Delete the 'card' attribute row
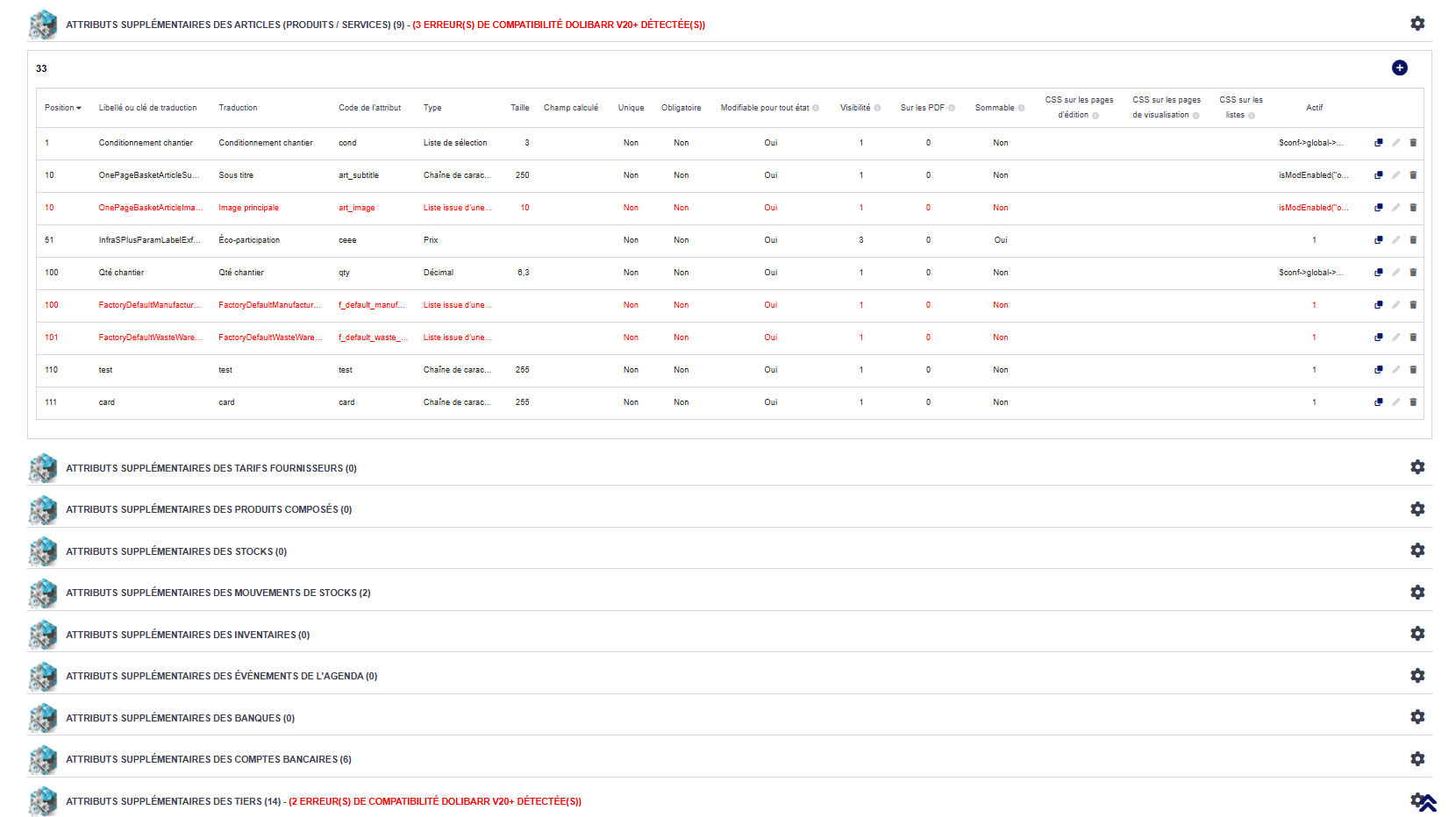The image size is (1456, 817). coord(1413,402)
